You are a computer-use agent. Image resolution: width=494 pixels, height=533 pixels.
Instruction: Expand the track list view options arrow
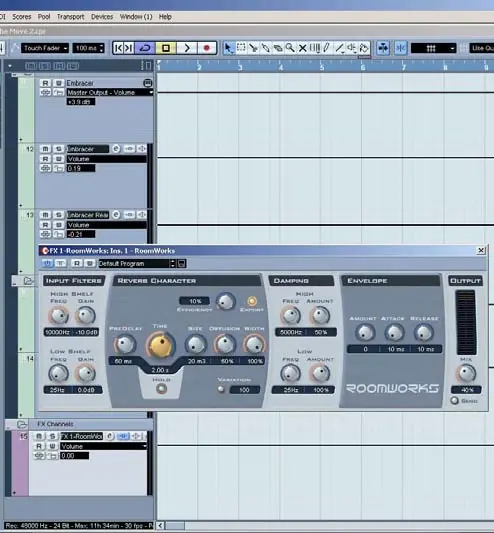click(x=10, y=66)
